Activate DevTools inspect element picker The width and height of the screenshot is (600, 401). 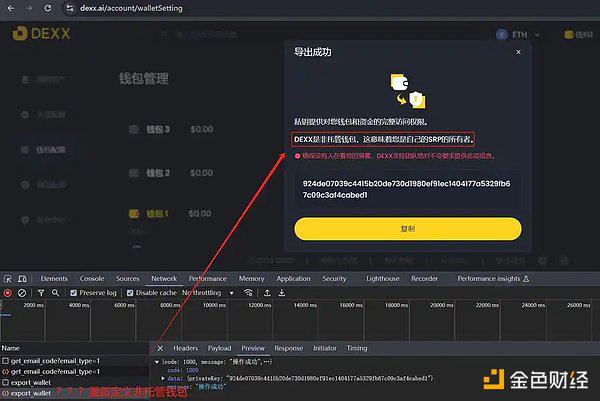[8, 279]
